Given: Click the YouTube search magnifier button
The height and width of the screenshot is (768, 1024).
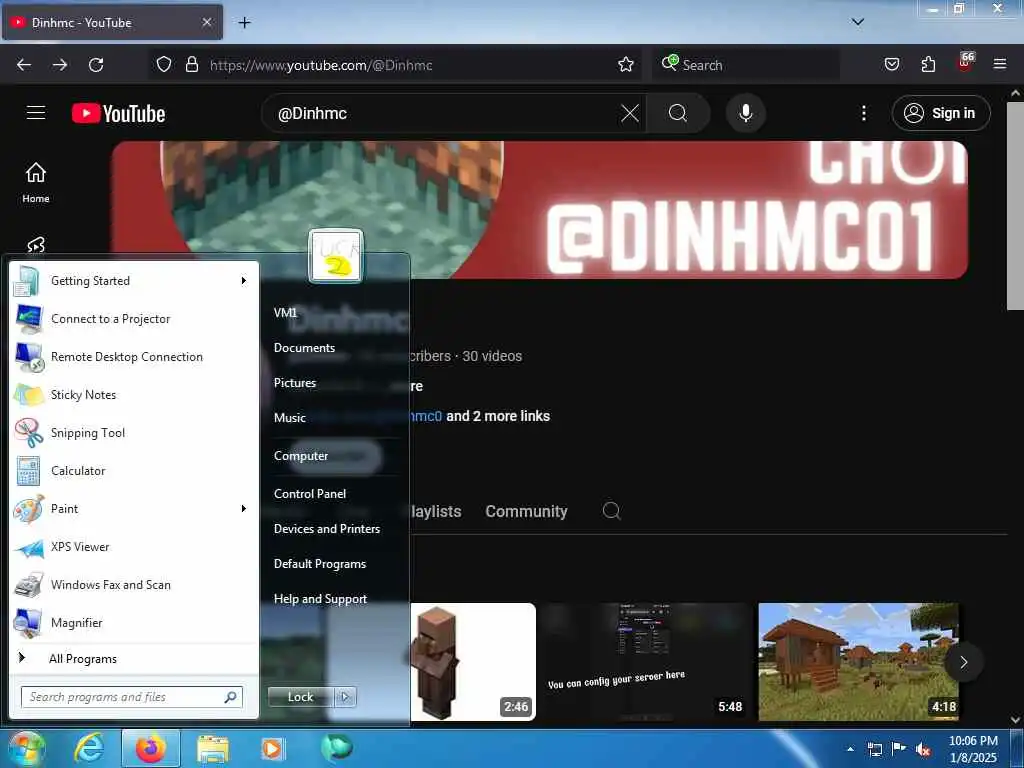Looking at the screenshot, I should point(678,113).
